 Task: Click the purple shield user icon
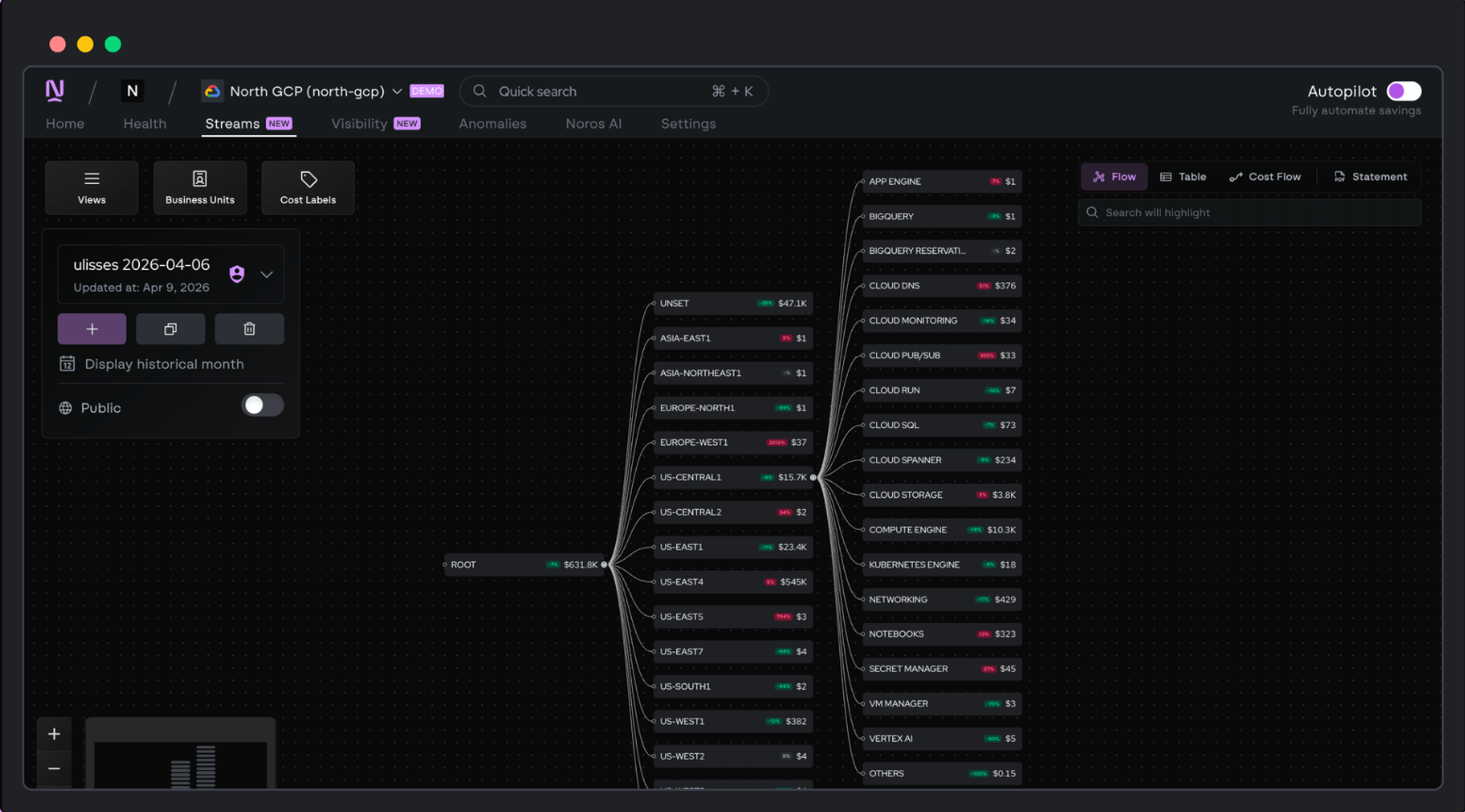(x=237, y=275)
